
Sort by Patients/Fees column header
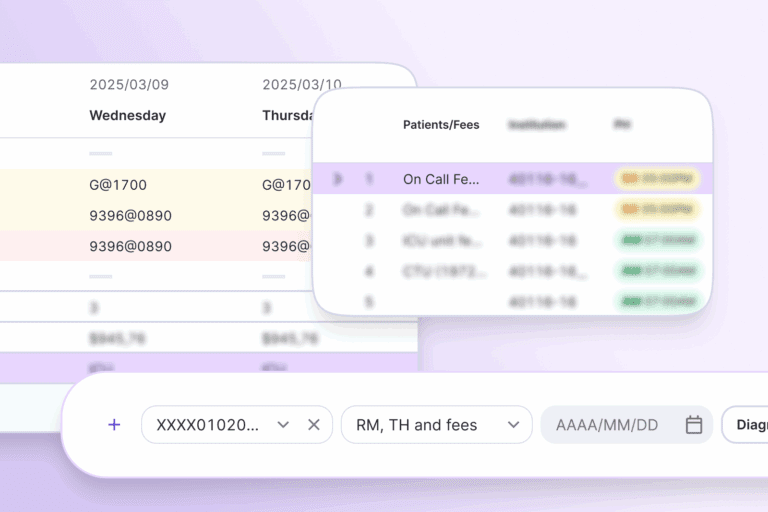tap(441, 125)
